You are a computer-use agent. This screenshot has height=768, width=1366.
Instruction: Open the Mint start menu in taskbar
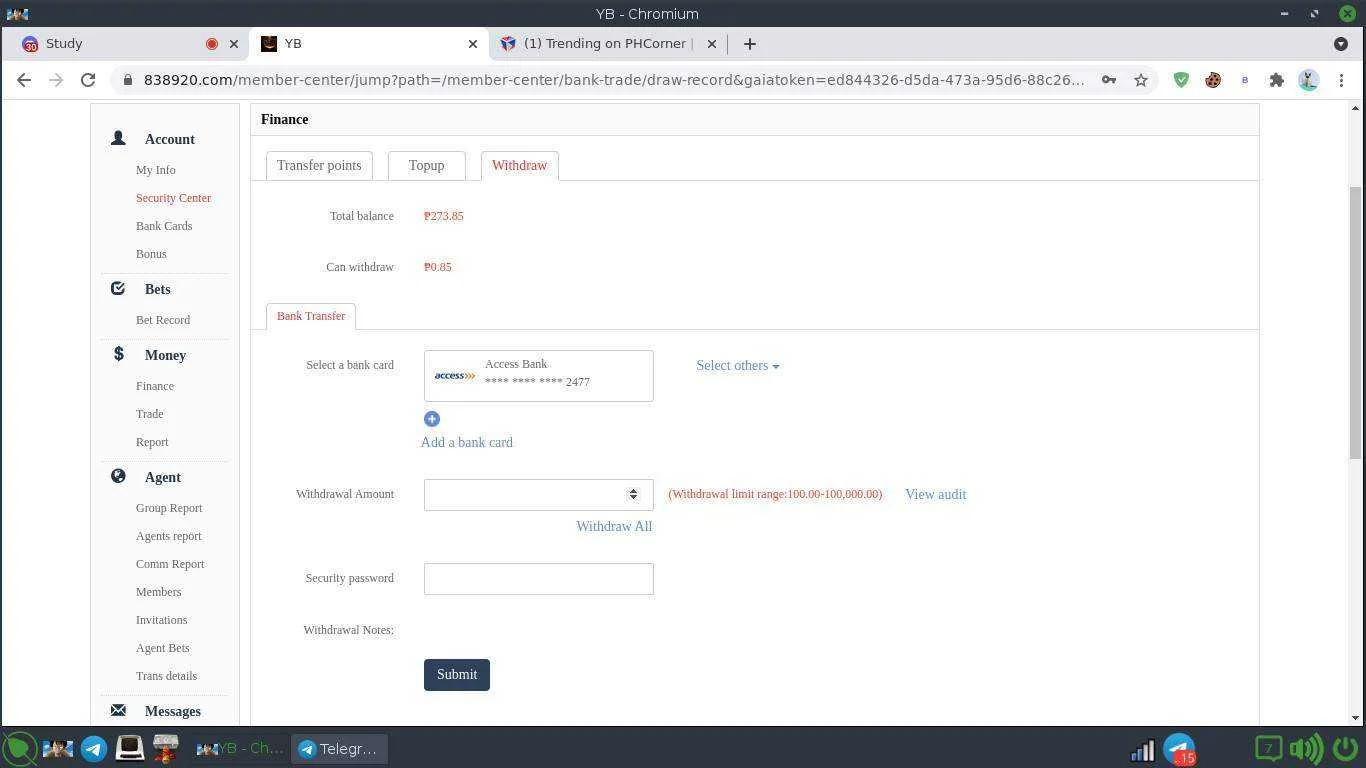click(x=19, y=748)
